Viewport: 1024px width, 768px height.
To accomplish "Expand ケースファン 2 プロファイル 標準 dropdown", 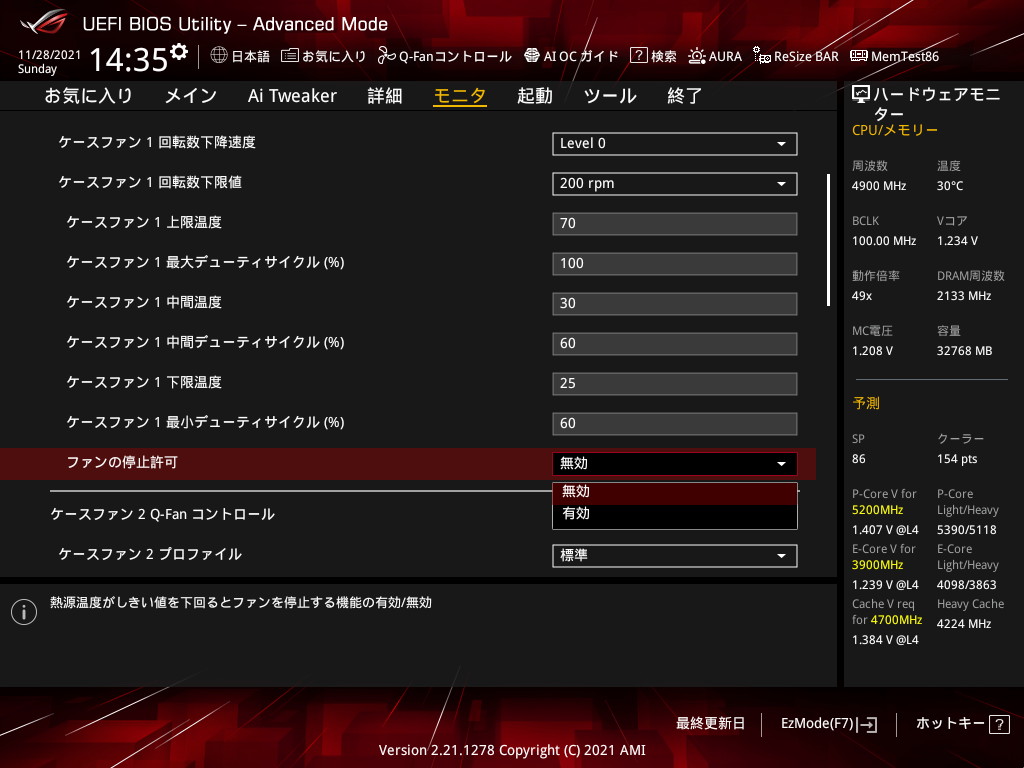I will click(674, 556).
